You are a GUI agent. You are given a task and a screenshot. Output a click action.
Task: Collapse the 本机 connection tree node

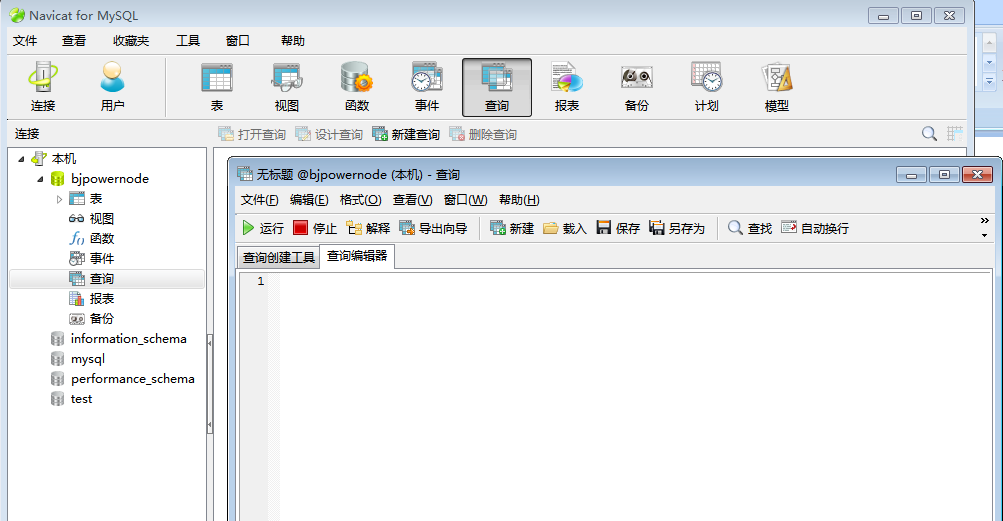coord(22,159)
